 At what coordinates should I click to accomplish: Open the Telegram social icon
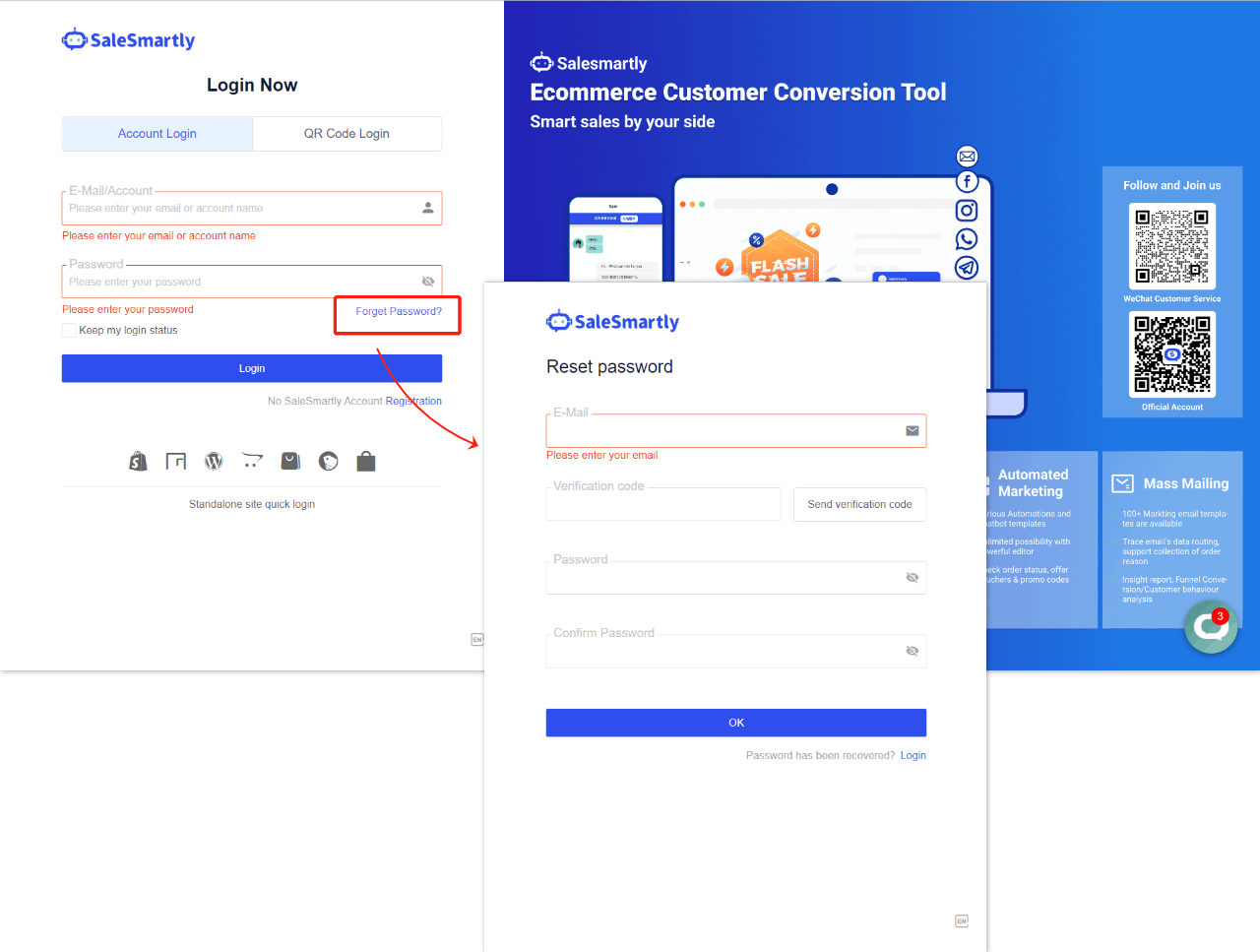(968, 268)
